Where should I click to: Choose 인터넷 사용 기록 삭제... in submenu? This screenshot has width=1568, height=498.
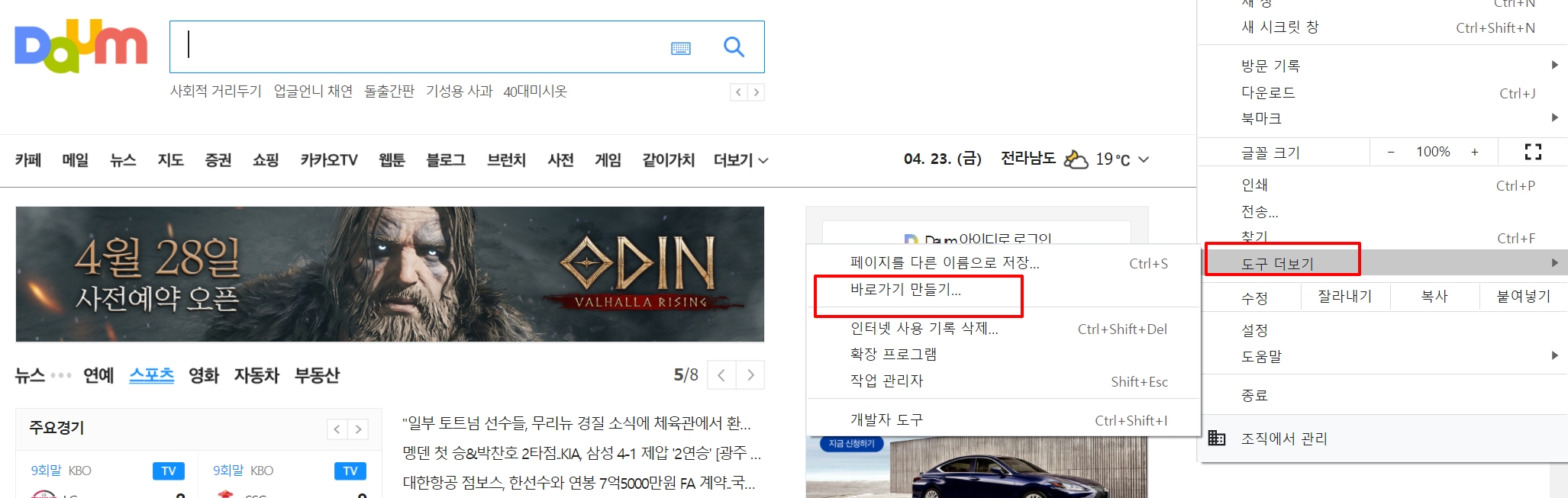1004,329
